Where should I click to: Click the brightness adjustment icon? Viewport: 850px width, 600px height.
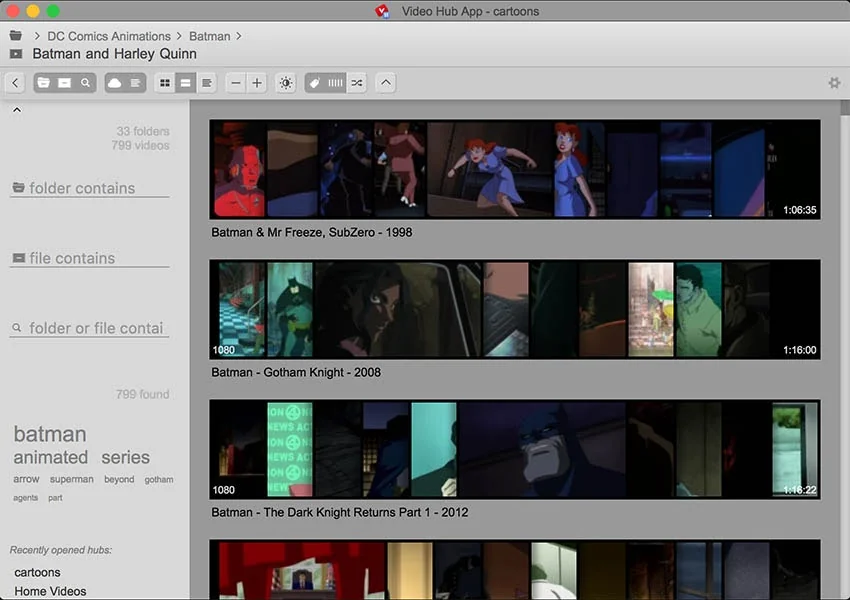[285, 83]
